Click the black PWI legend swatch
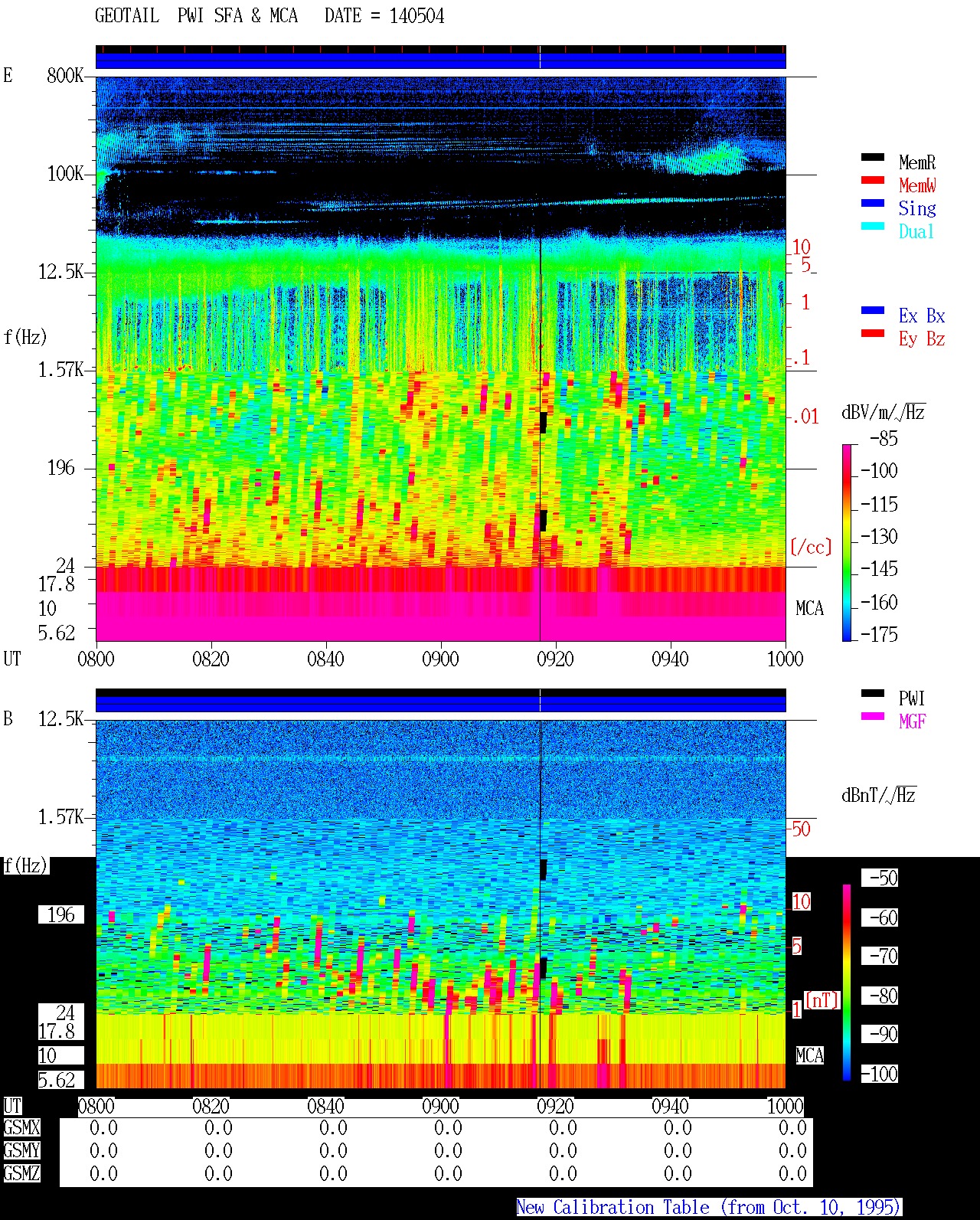The image size is (980, 1220). 872,694
